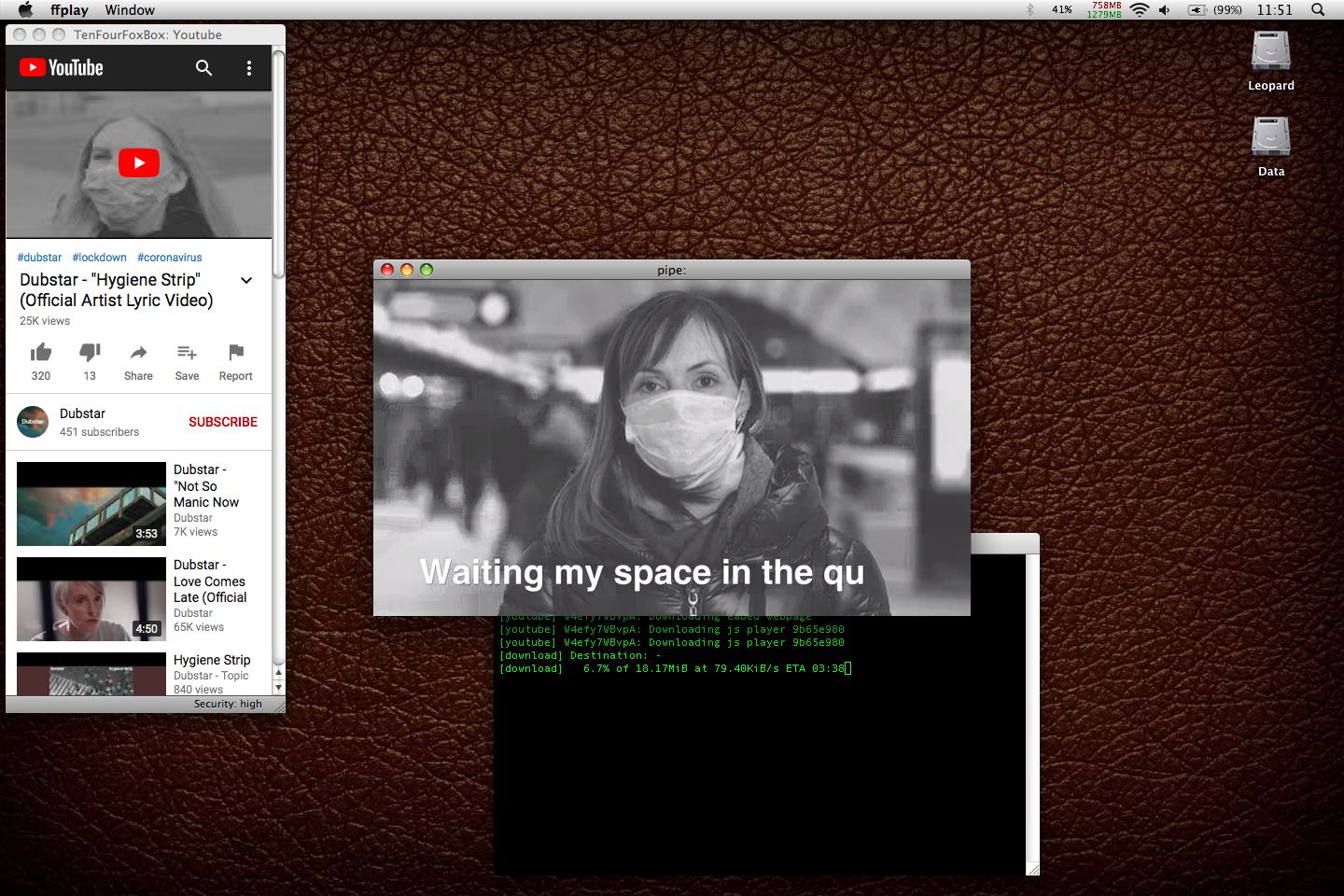Click the 41% CPU menu bar indicator

[1062, 9]
